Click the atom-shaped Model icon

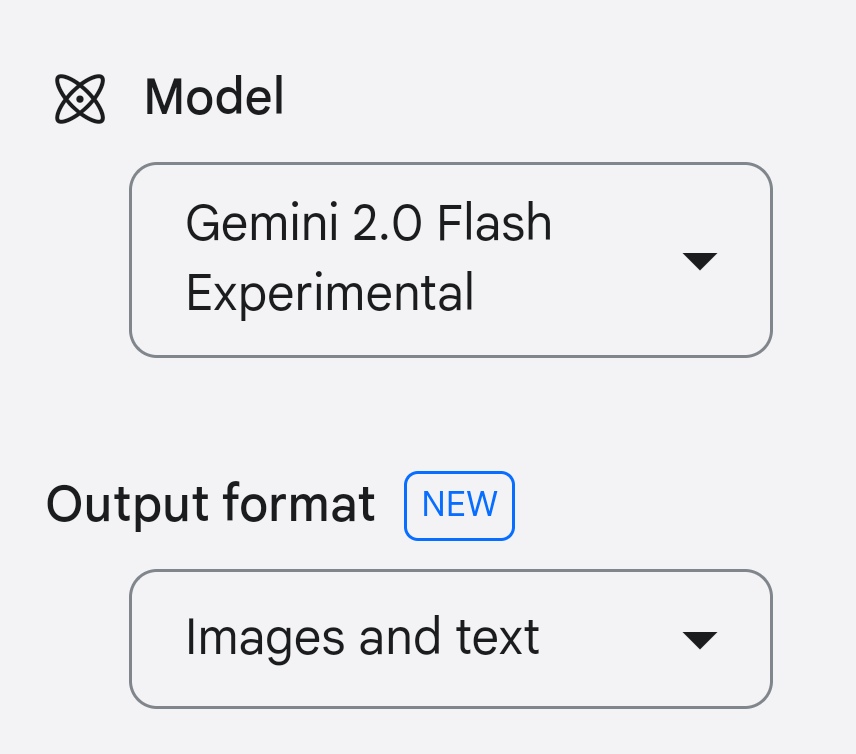coord(80,99)
